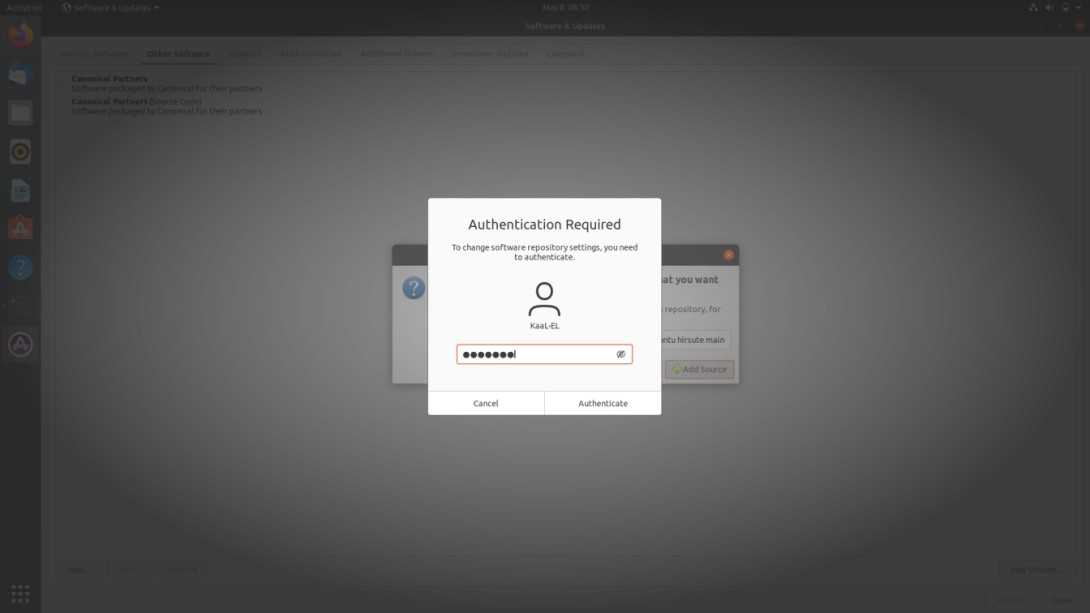Click the network icon in system tray

[x=1033, y=8]
